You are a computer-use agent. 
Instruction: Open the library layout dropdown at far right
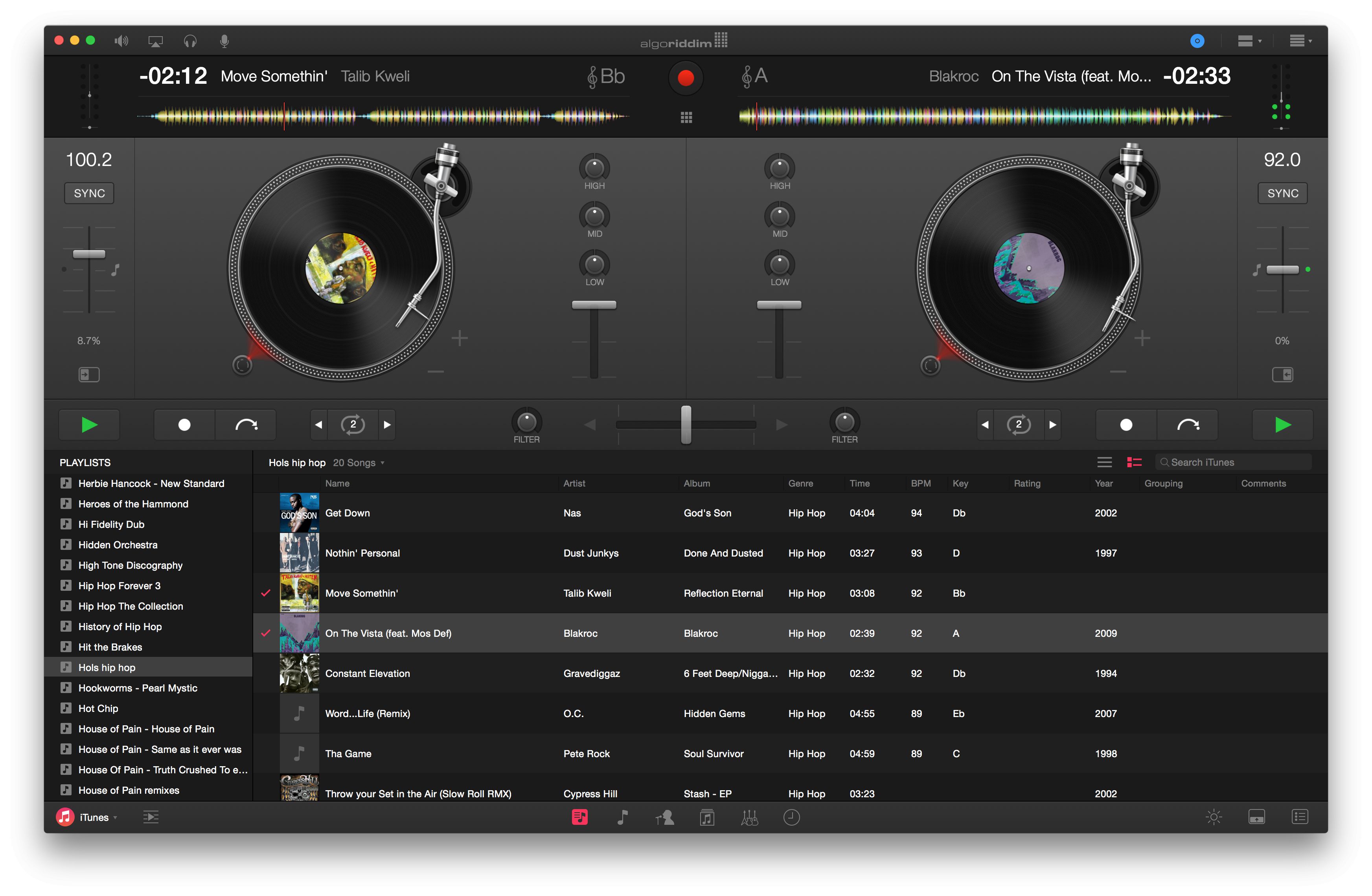pos(1301,41)
